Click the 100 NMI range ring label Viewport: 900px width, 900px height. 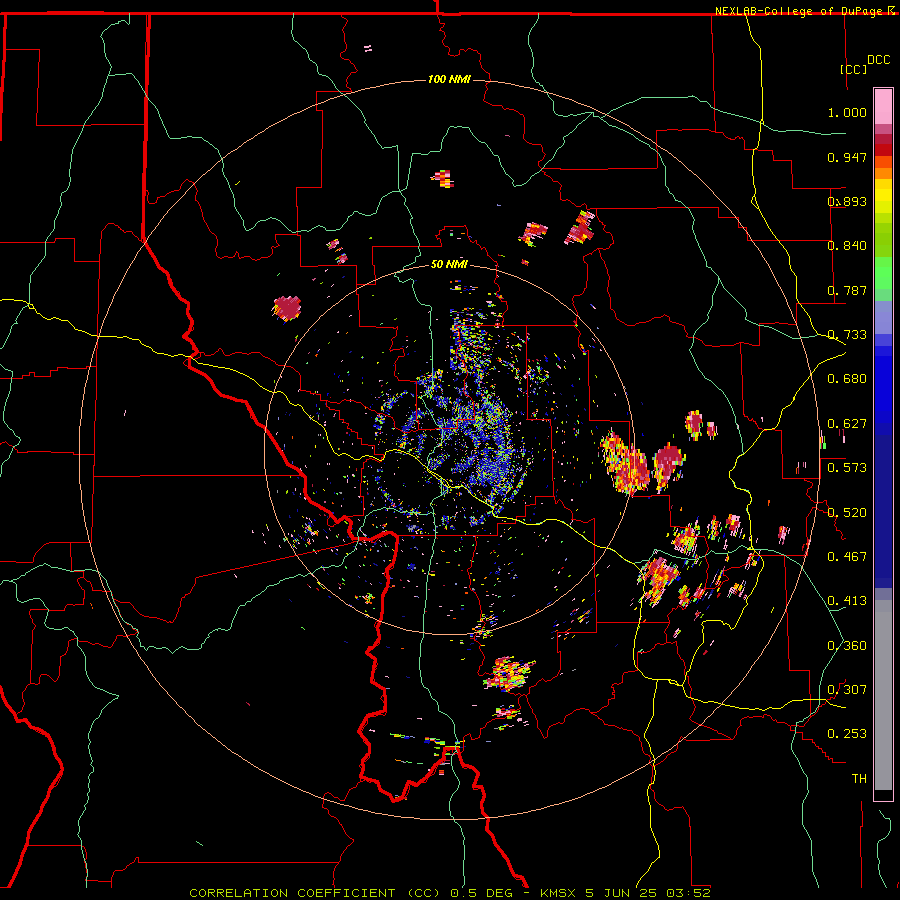coord(449,79)
